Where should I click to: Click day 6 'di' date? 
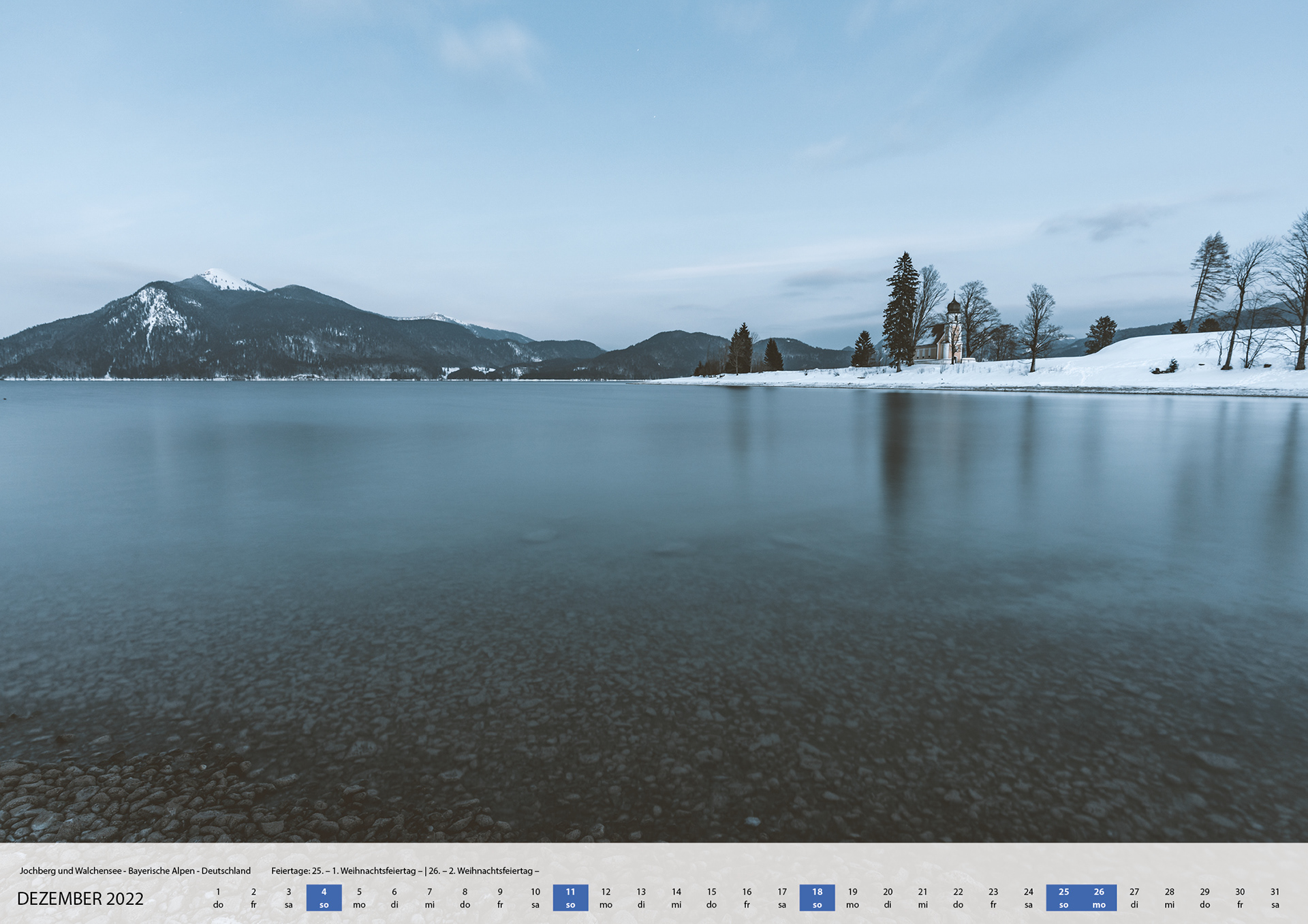[394, 897]
